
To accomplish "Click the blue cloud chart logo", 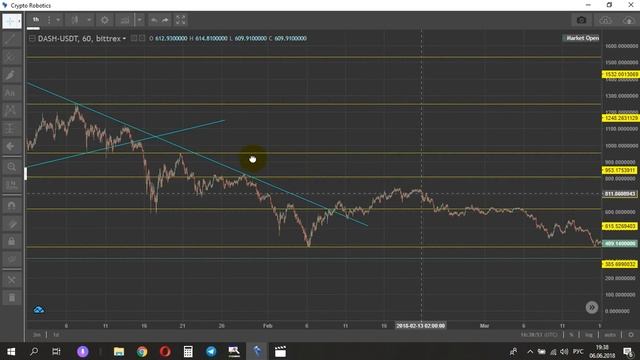I will pos(39,310).
